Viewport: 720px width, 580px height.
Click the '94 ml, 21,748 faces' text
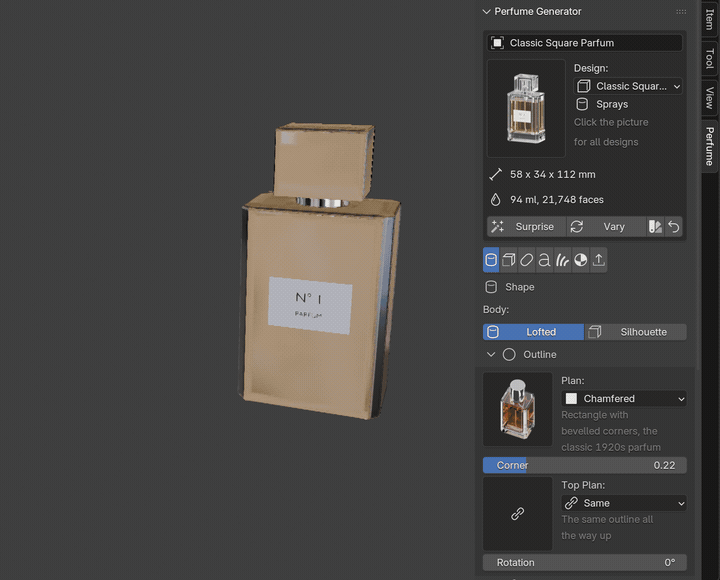click(557, 200)
